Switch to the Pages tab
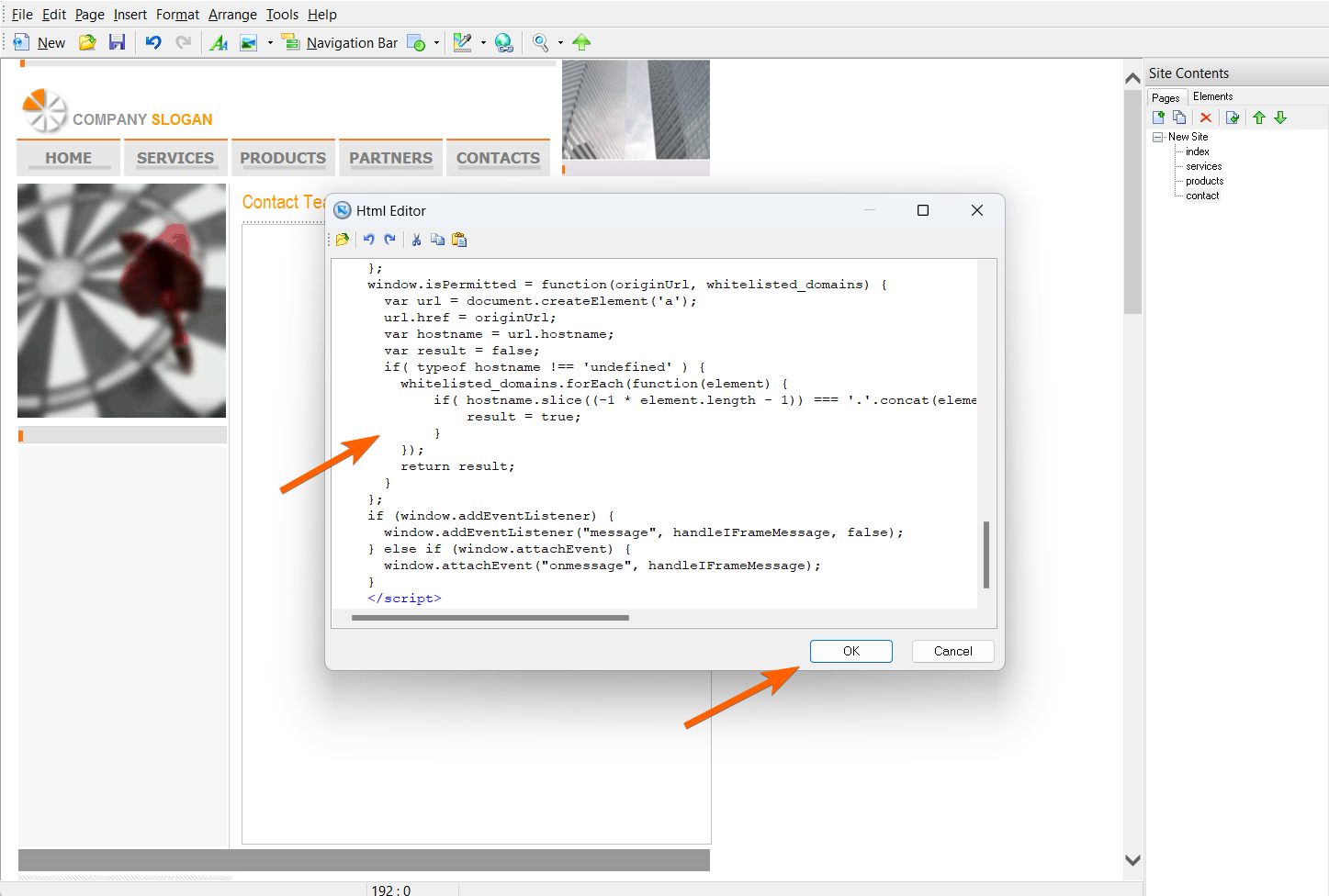Screen dimensions: 1329x896 pyautogui.click(x=1166, y=97)
